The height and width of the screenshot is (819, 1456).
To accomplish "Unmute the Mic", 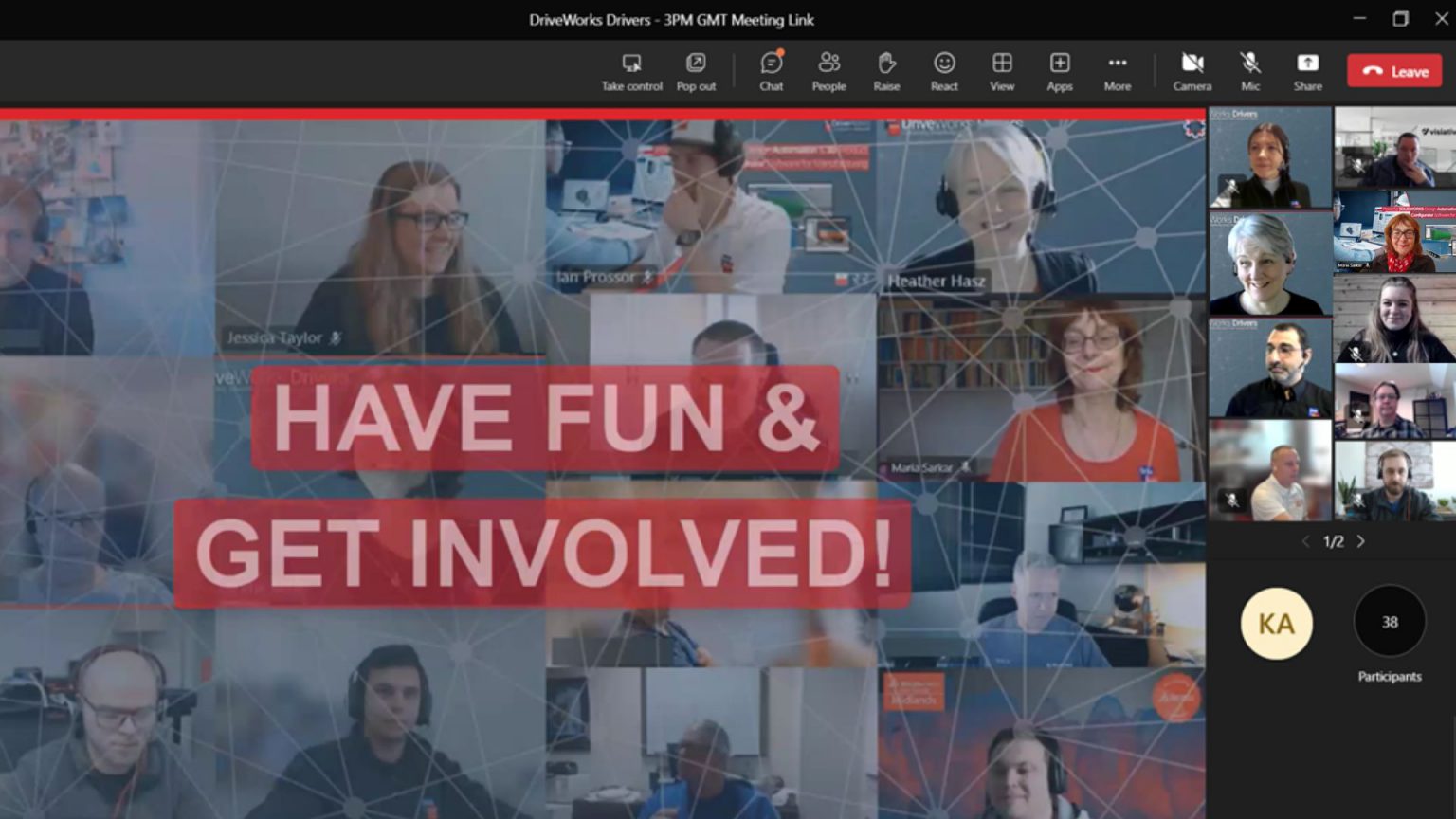I will [x=1250, y=72].
